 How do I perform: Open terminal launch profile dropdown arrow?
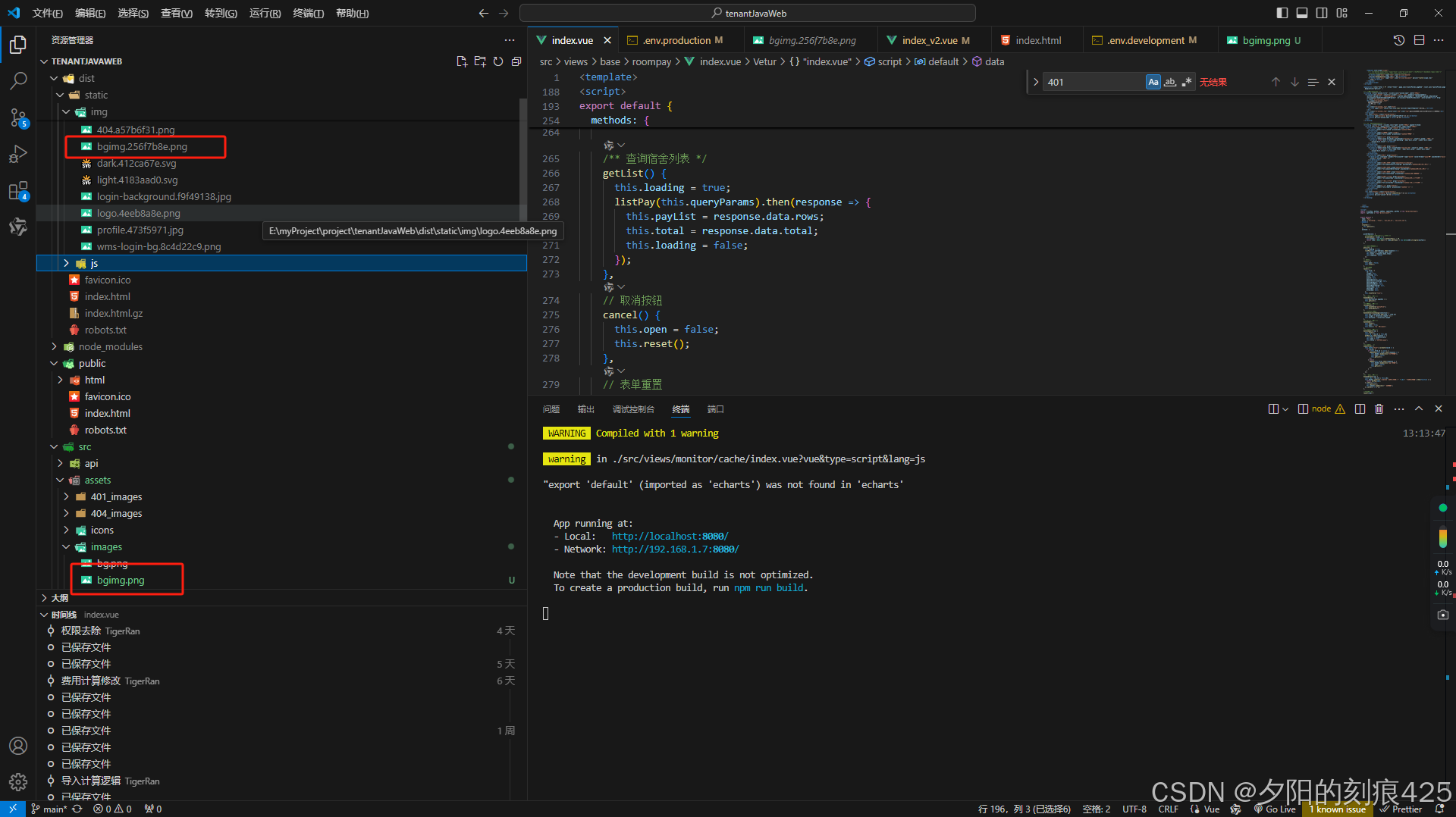[1285, 409]
